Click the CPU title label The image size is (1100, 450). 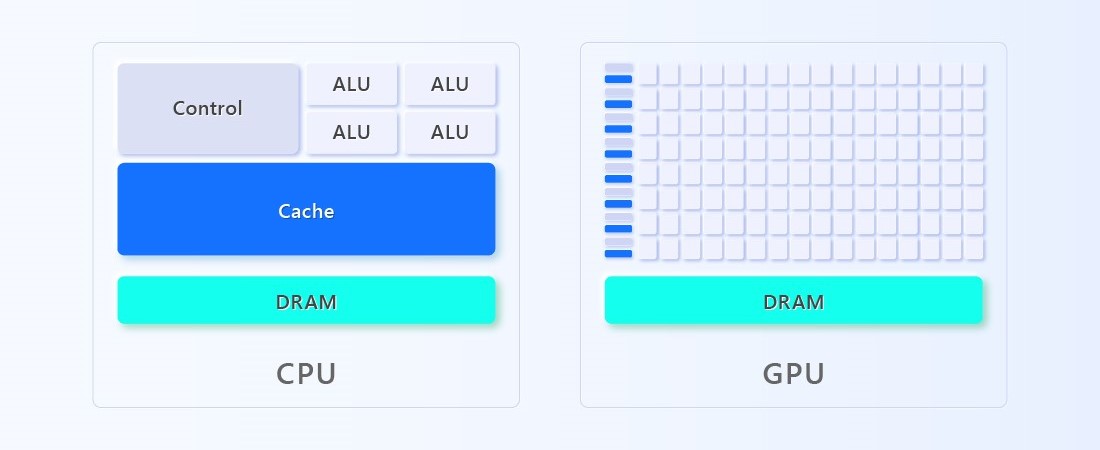tap(306, 374)
